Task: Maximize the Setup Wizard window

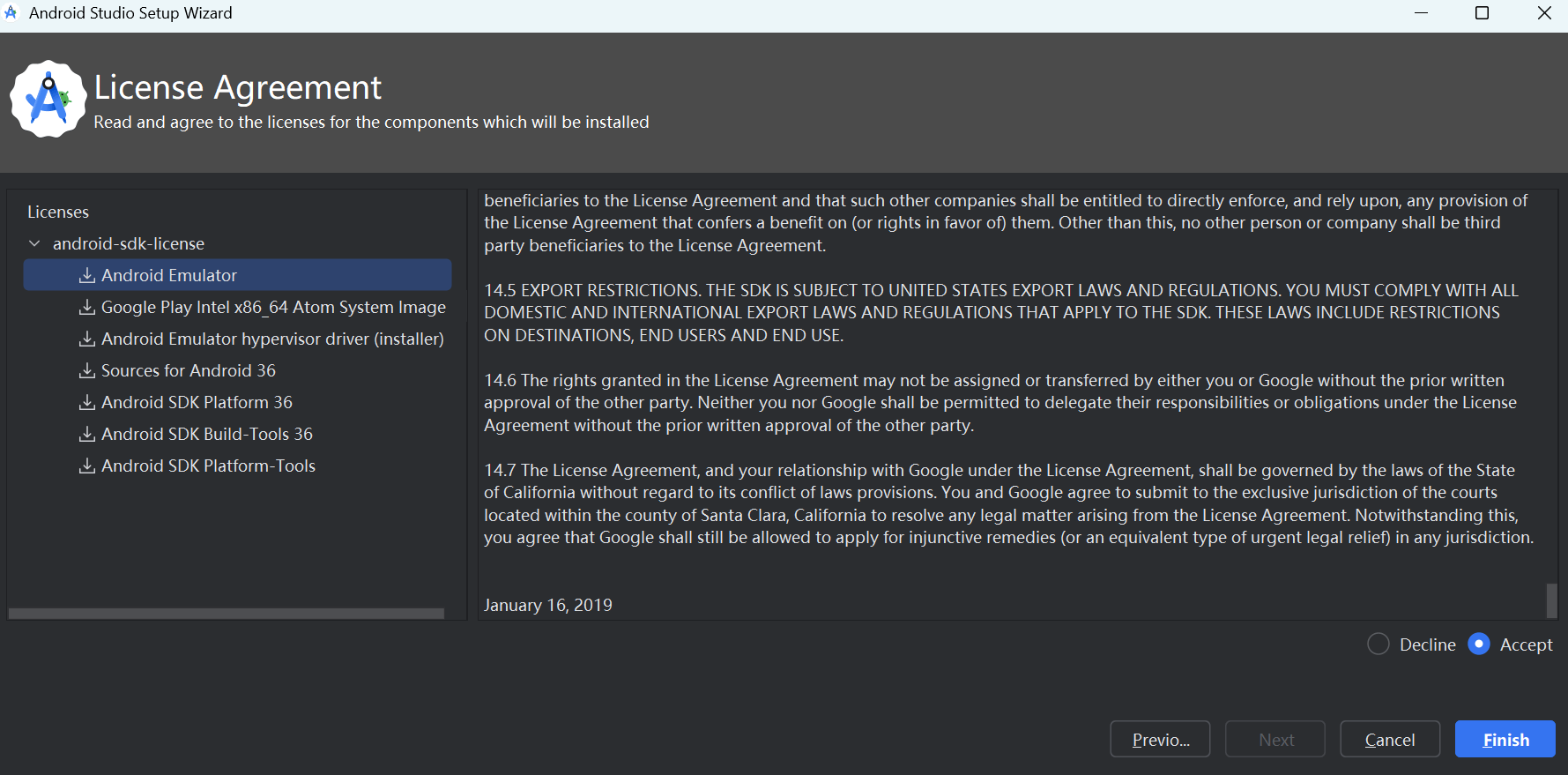Action: click(1483, 13)
